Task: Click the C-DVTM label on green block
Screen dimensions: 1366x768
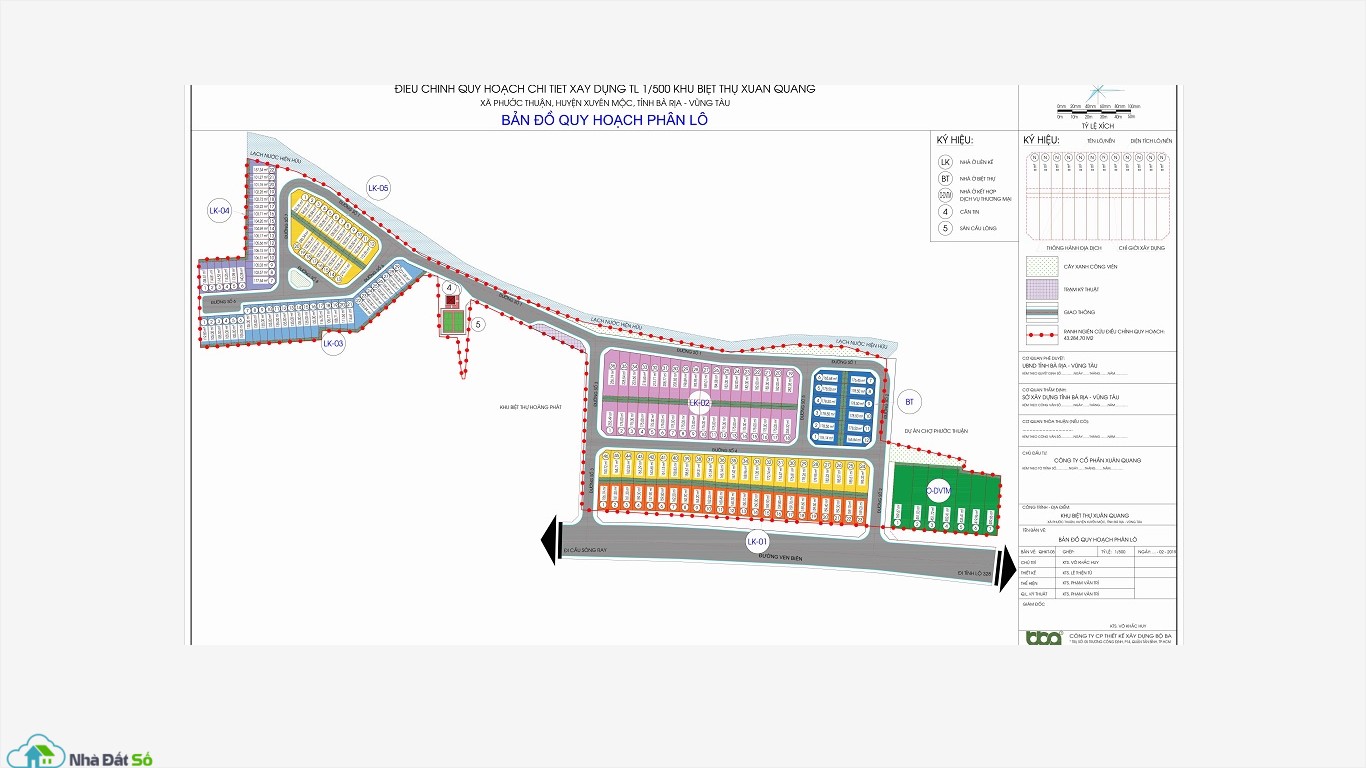Action: point(937,491)
